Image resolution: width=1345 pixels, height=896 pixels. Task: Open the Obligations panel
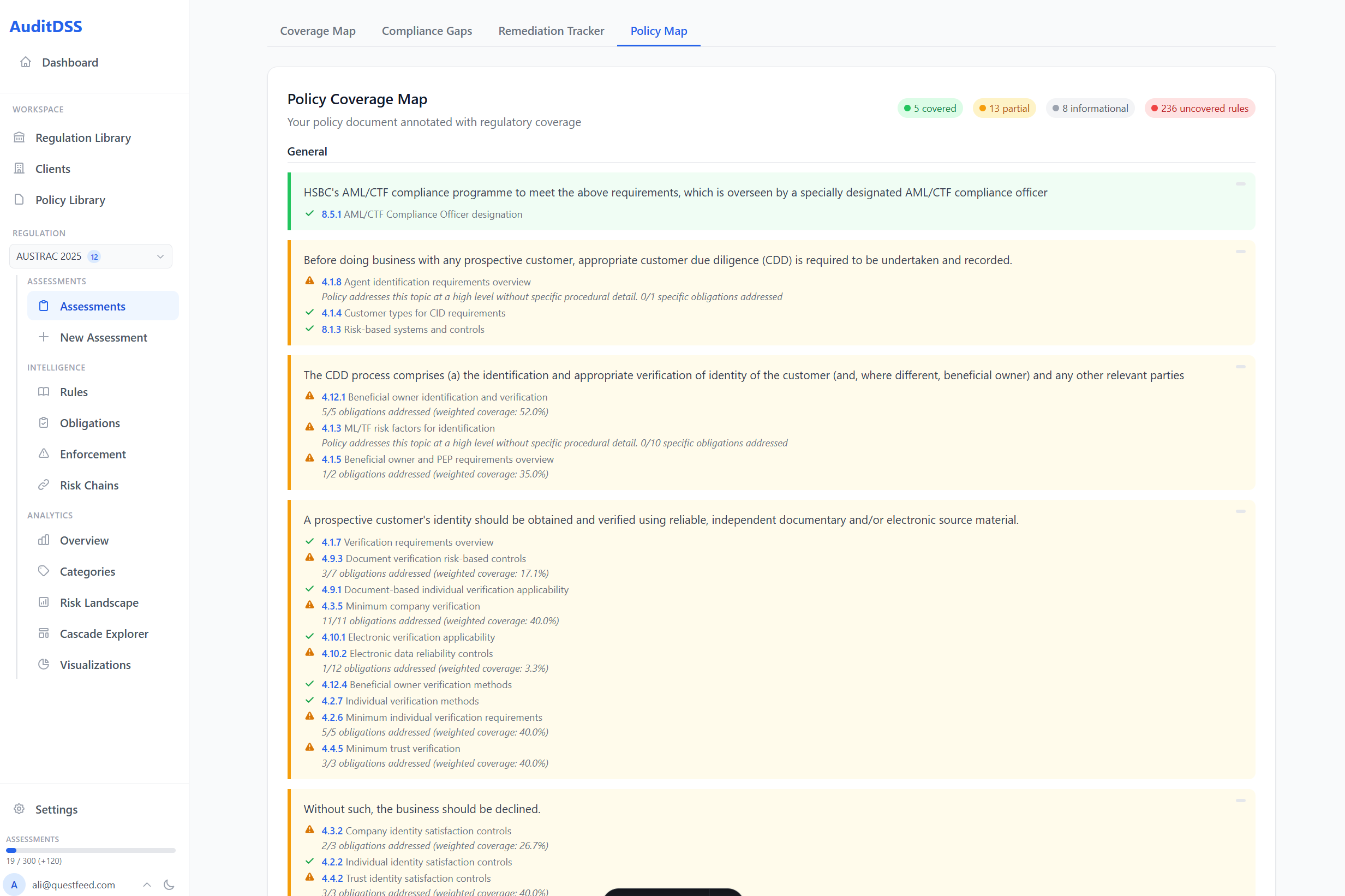pos(88,423)
